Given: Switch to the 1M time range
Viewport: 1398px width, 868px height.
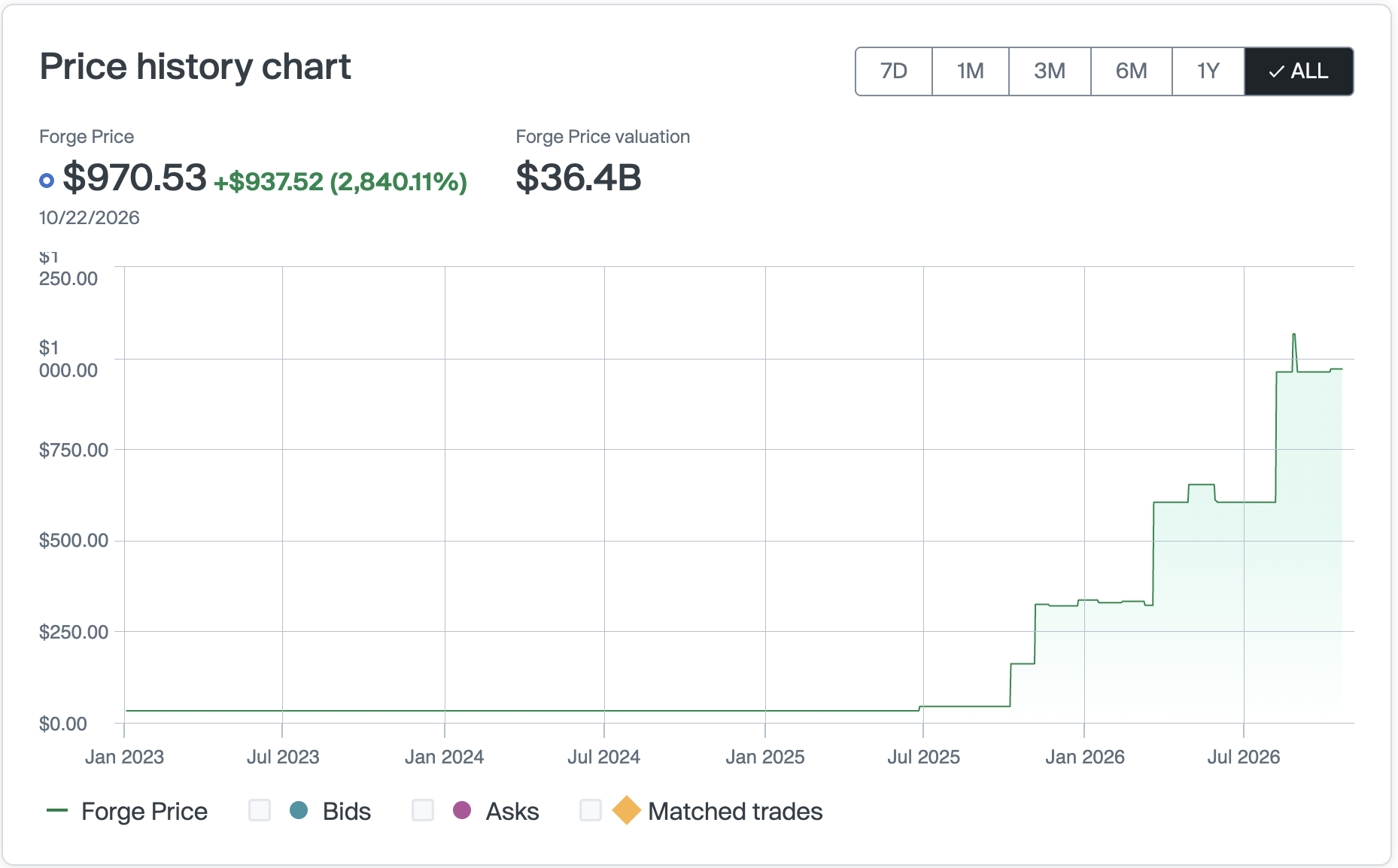Looking at the screenshot, I should point(971,71).
